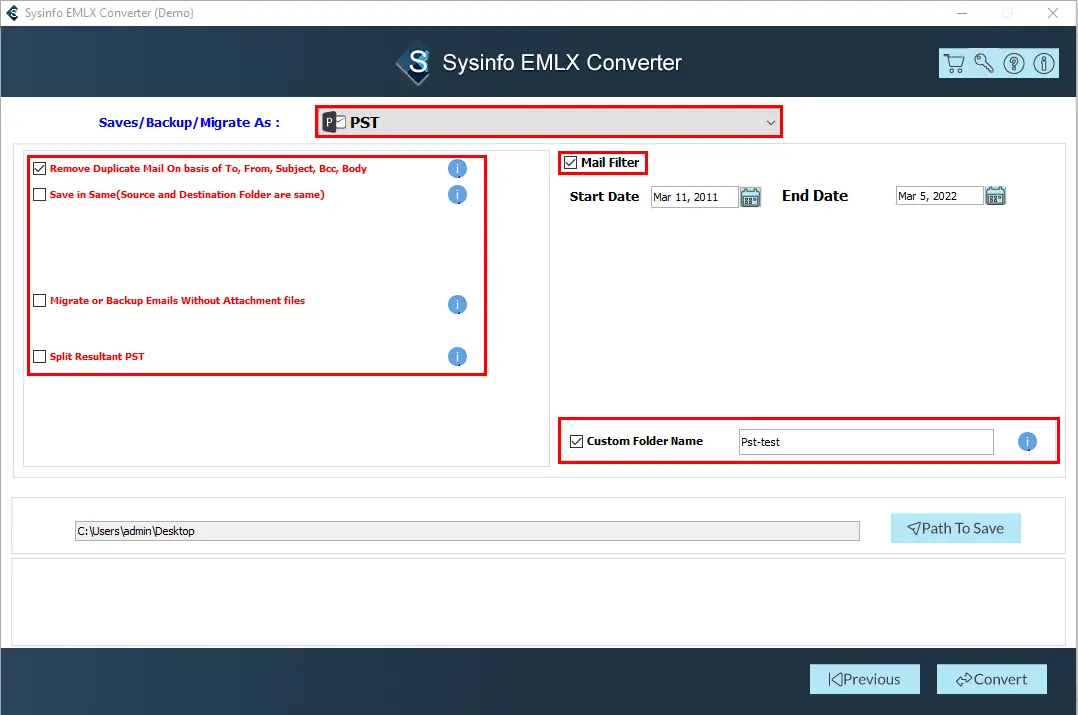Enable Split Resultant PST checkbox
The image size is (1078, 715).
40,356
